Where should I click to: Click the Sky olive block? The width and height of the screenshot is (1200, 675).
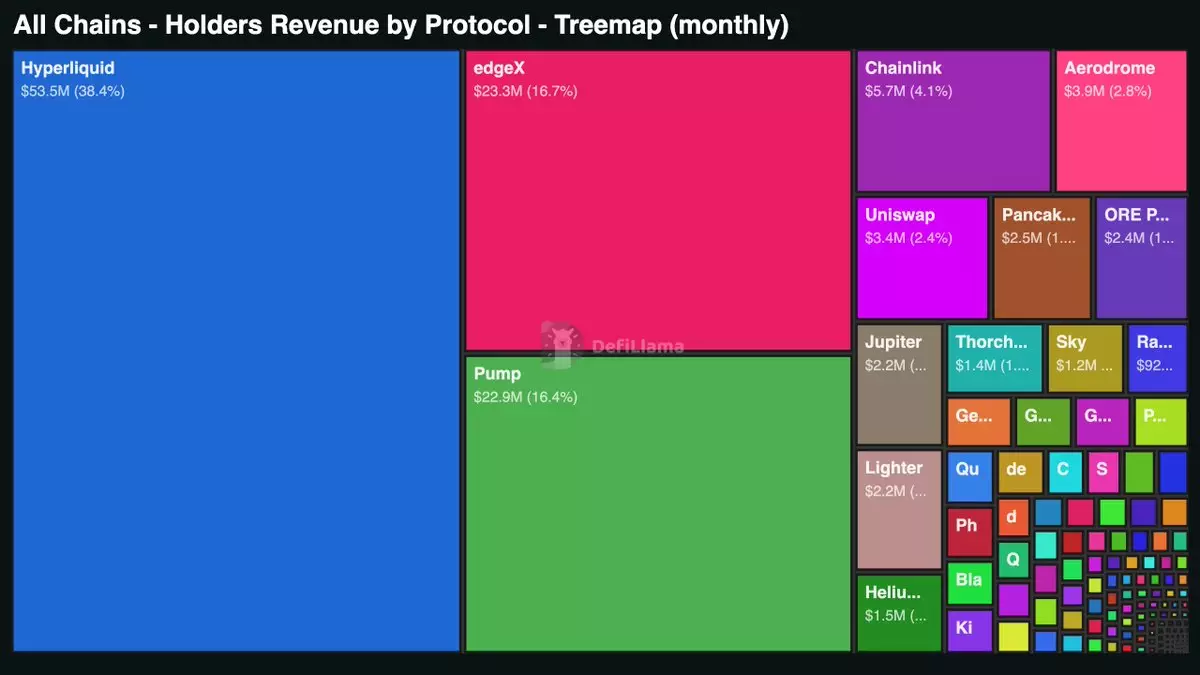click(x=1085, y=358)
